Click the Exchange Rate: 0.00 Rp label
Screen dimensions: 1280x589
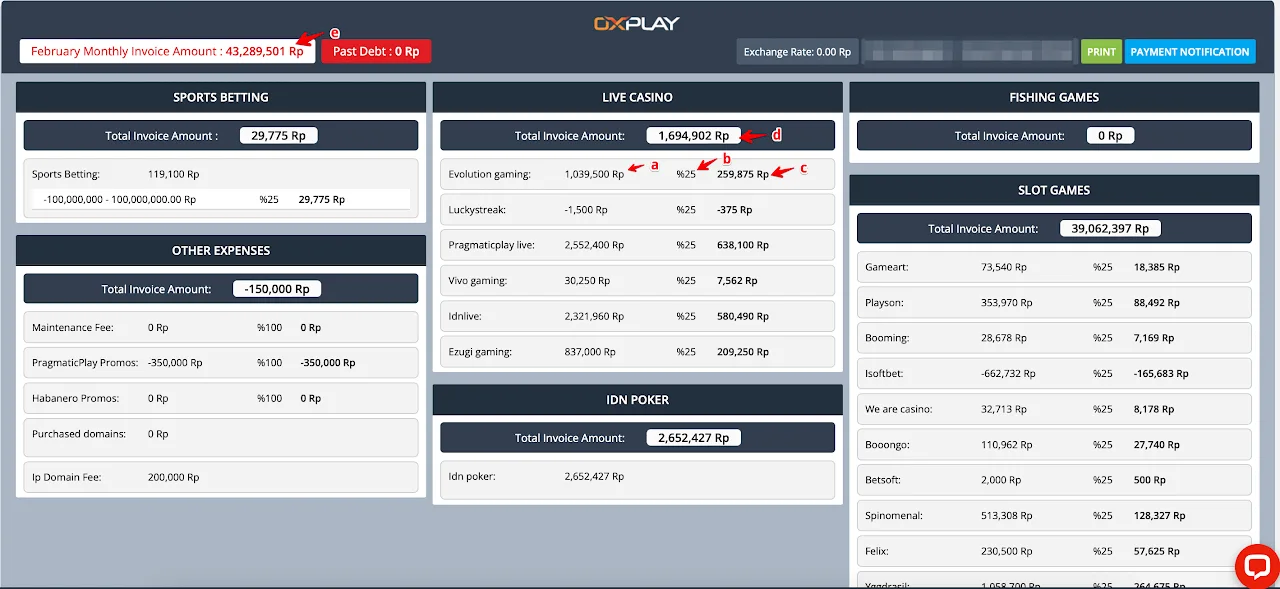click(797, 52)
